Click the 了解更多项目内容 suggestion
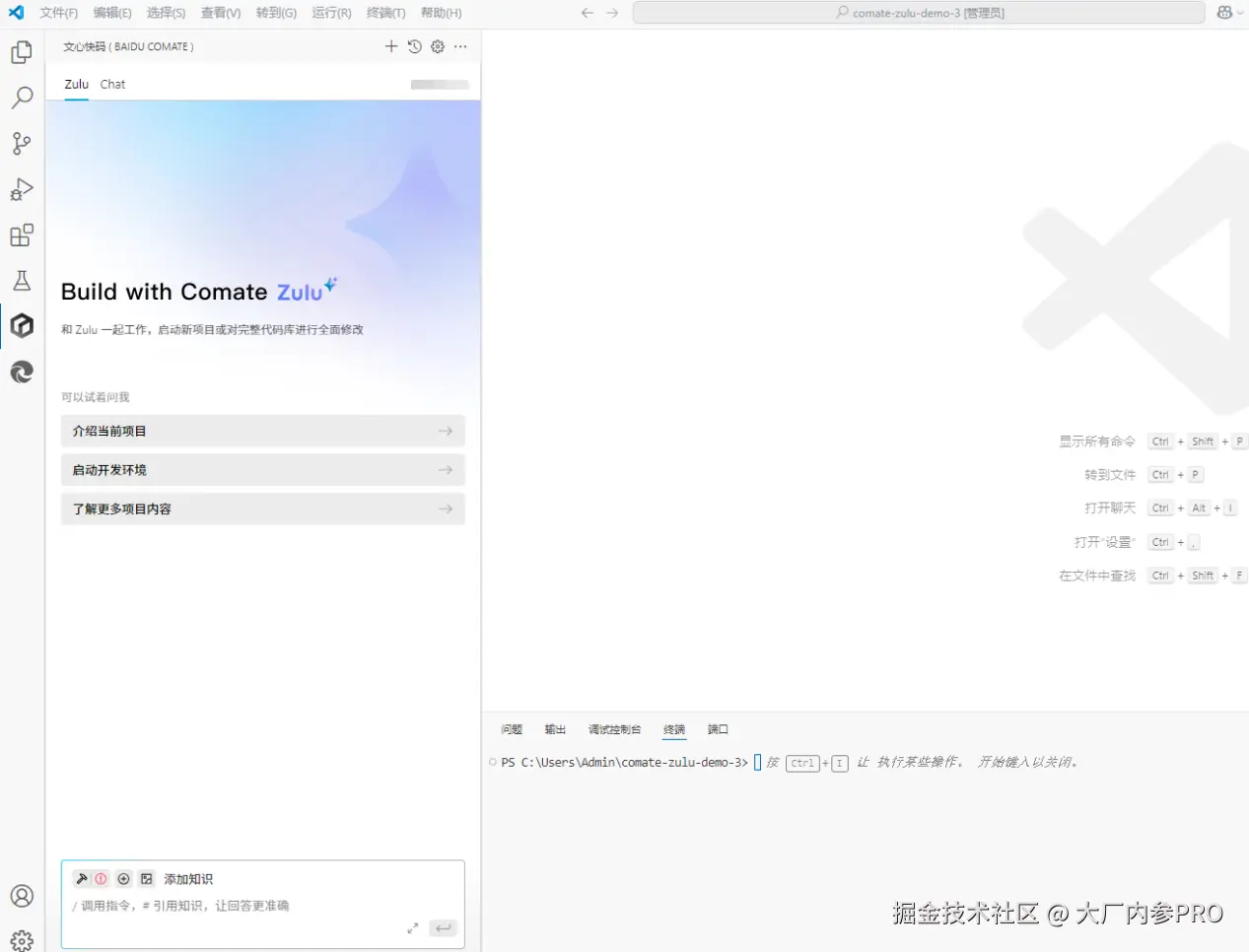This screenshot has width=1249, height=952. 262,509
